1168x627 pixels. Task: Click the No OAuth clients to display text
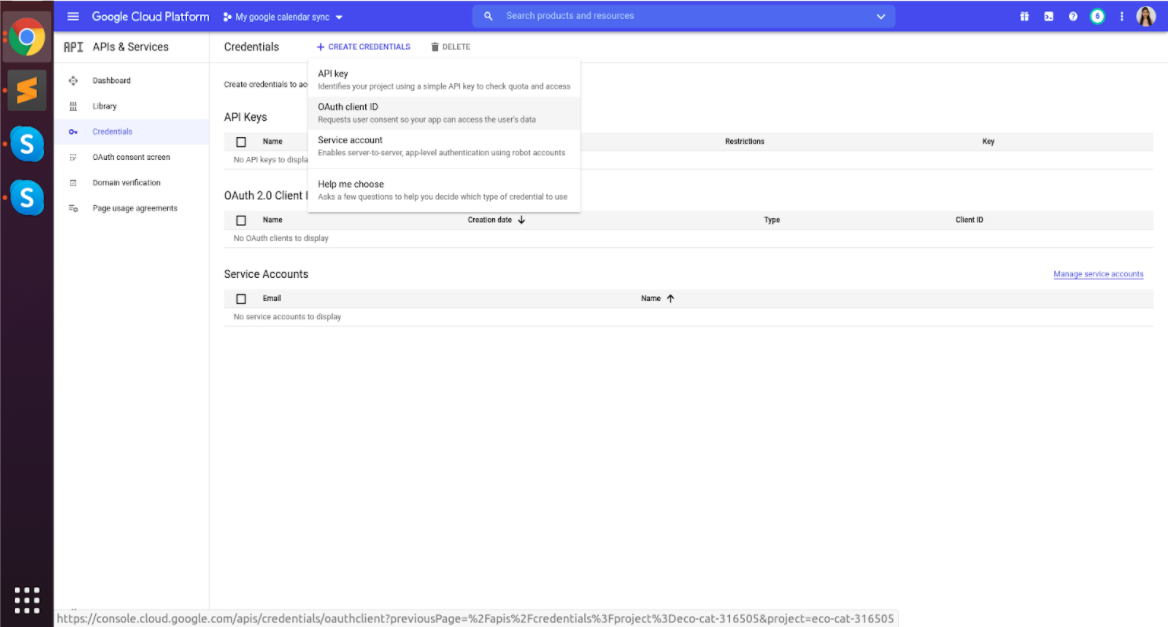(x=281, y=238)
